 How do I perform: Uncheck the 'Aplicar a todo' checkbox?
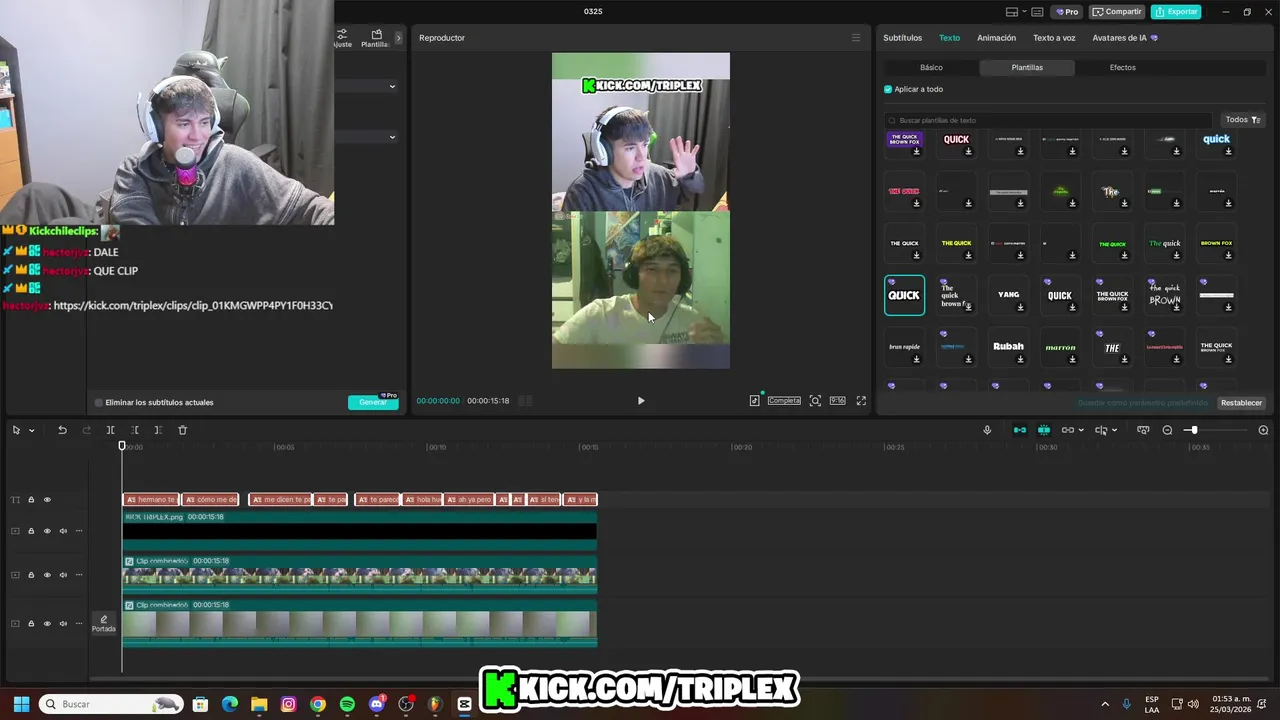pos(888,89)
